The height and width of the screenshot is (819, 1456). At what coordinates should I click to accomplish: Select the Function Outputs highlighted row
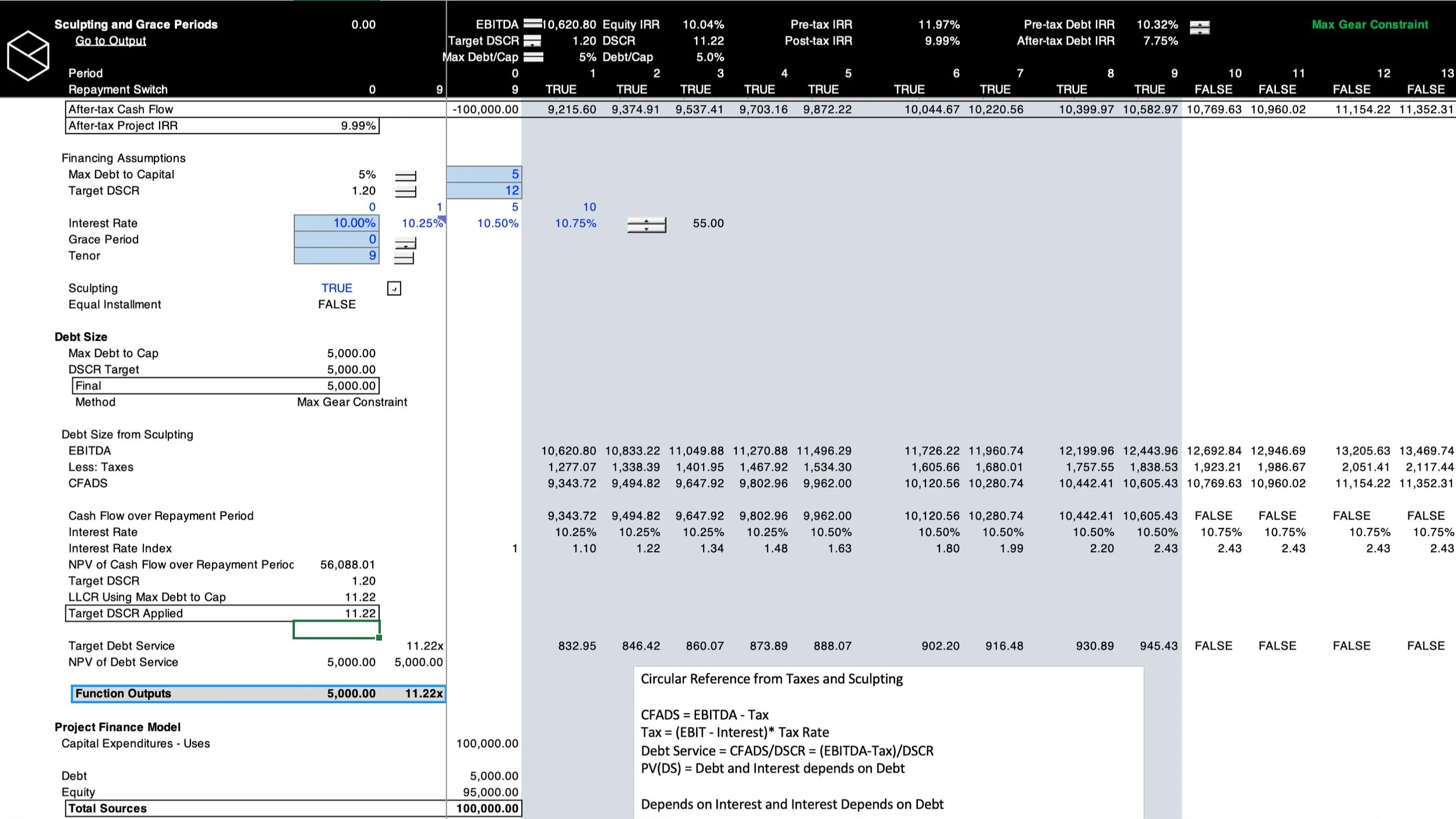(258, 694)
